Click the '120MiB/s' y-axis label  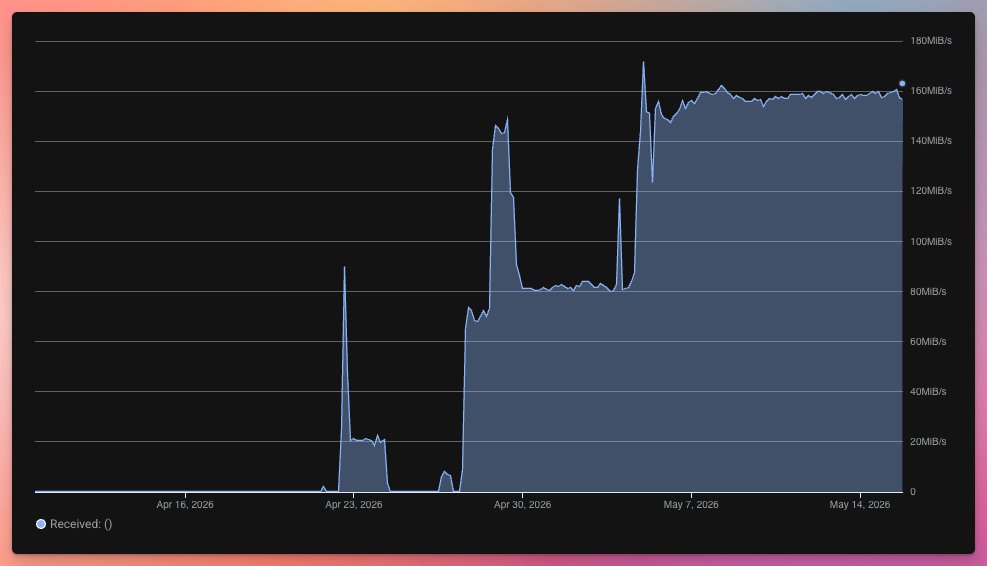click(931, 191)
